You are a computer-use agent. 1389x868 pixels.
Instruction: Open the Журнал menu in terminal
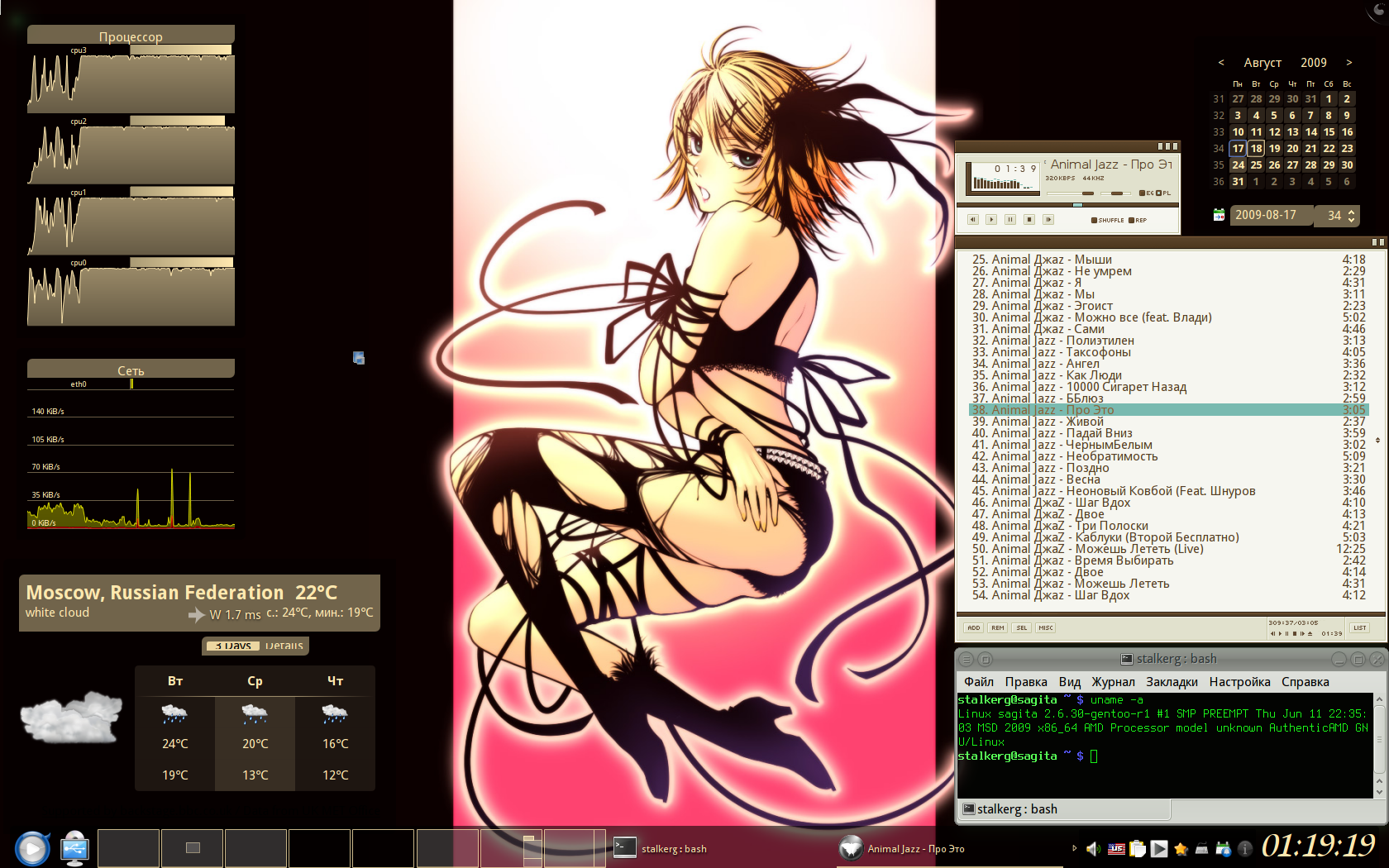[x=1113, y=682]
